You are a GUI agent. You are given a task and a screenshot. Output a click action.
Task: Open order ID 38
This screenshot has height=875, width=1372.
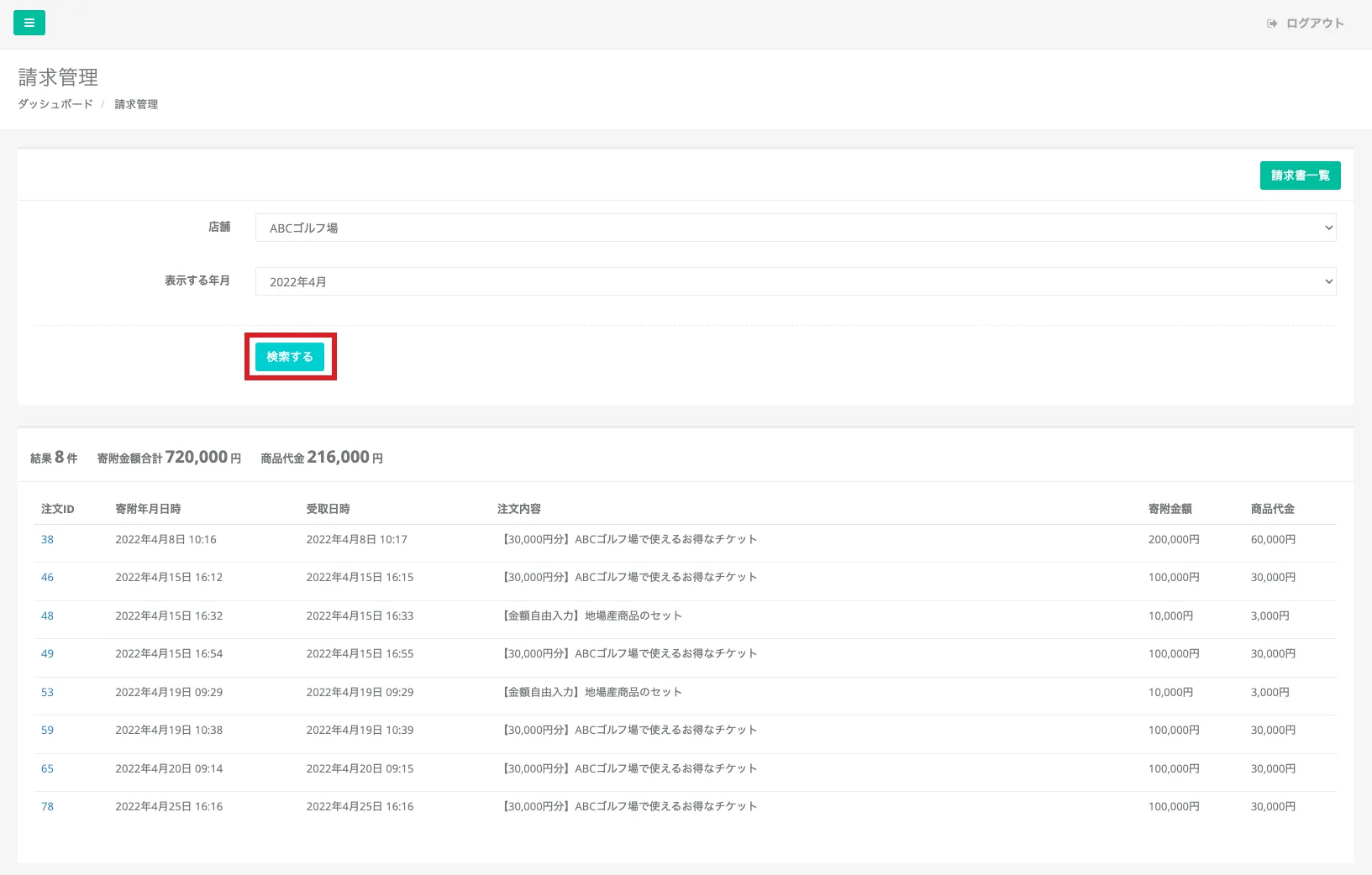[x=47, y=540]
